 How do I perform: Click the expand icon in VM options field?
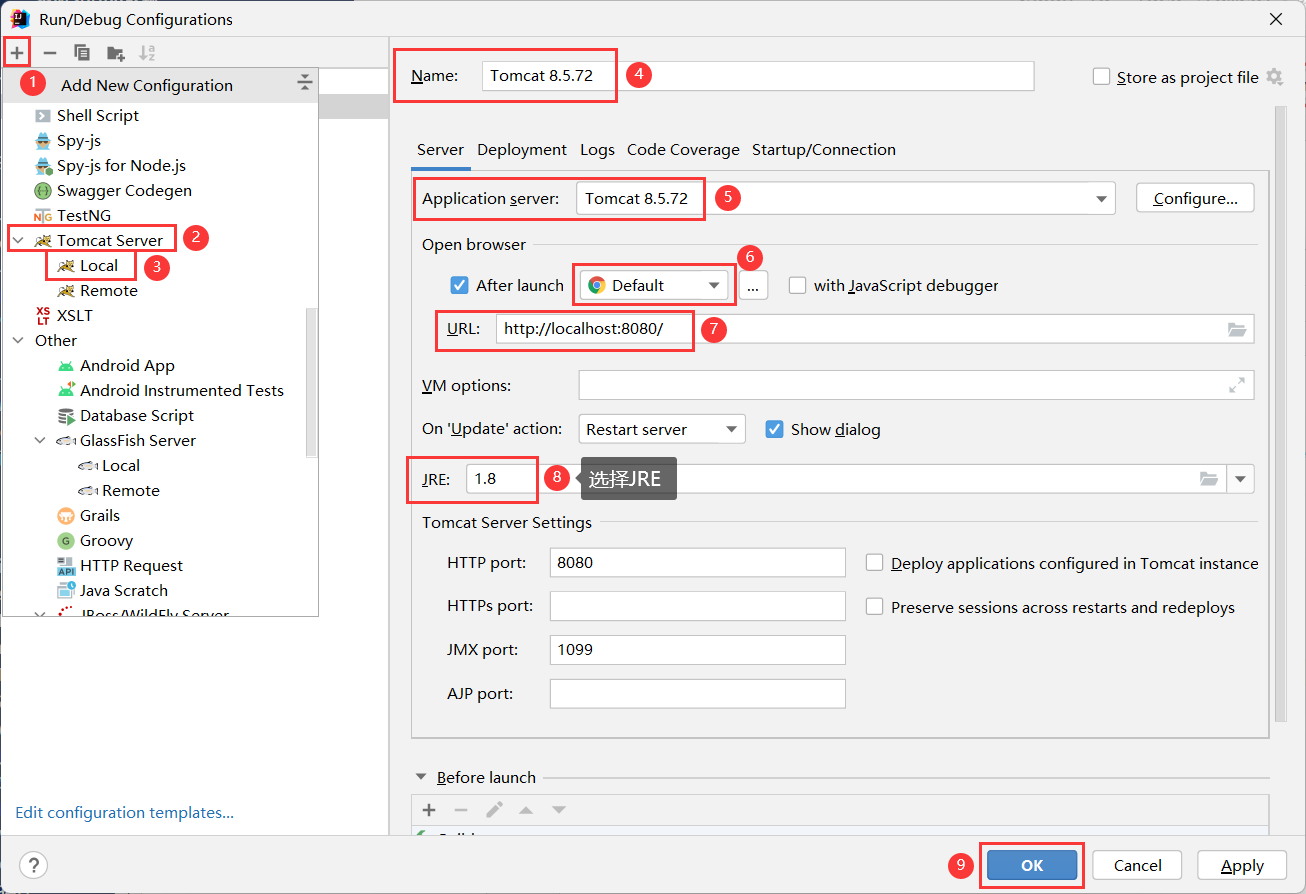(1237, 385)
